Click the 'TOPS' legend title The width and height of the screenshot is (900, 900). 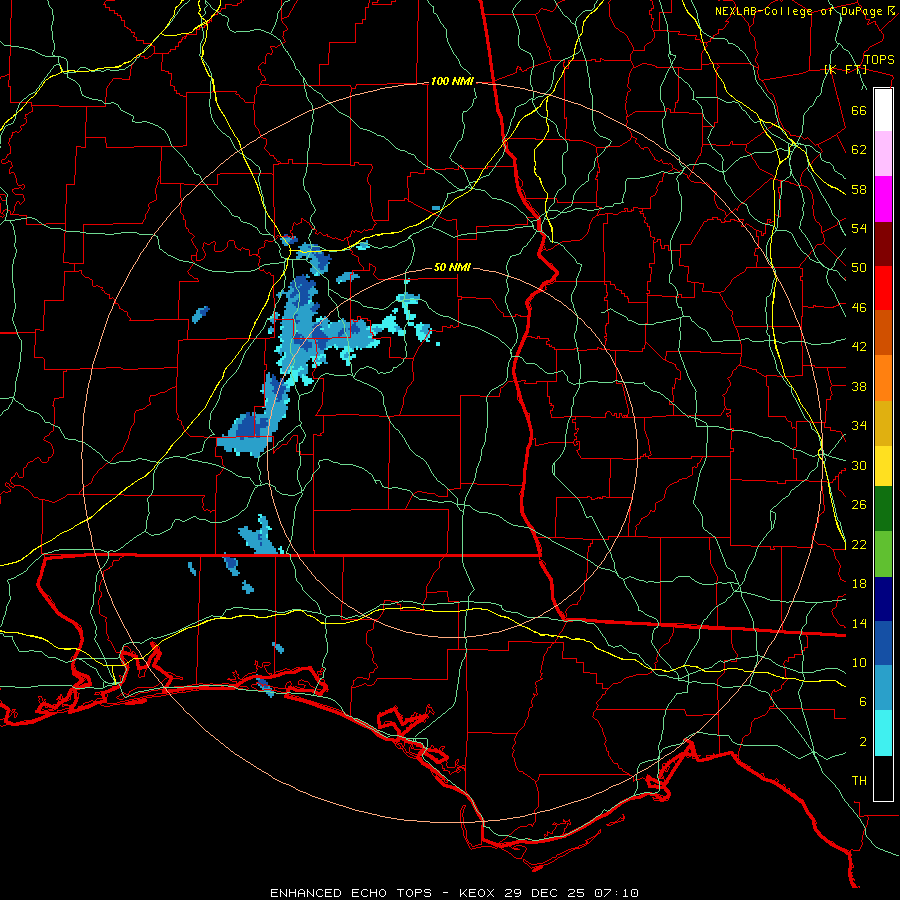click(x=879, y=60)
